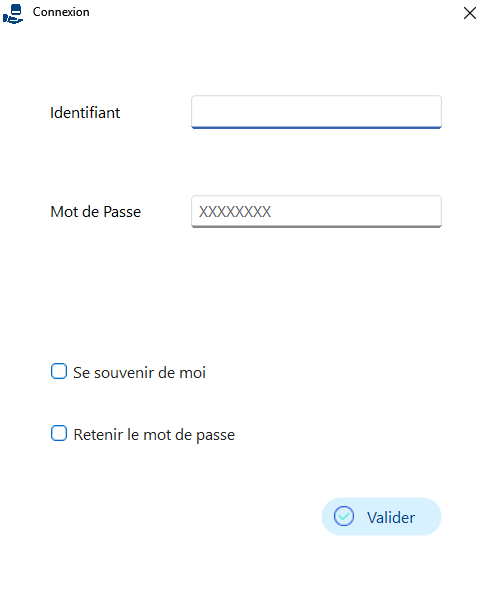Click the blue underline of the Identifiant field
This screenshot has height=609, width=487.
coord(316,127)
